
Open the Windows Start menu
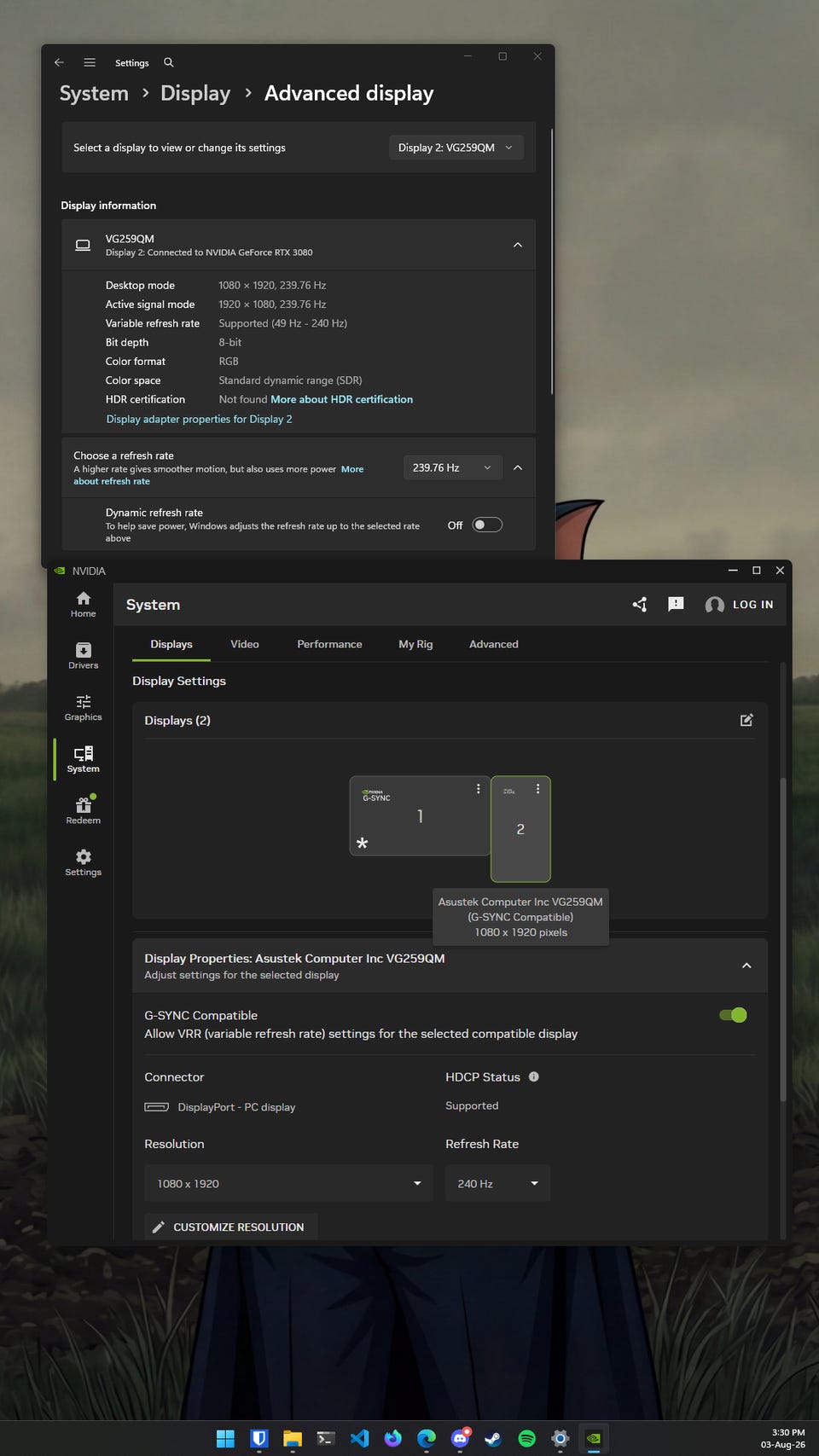[x=225, y=1439]
